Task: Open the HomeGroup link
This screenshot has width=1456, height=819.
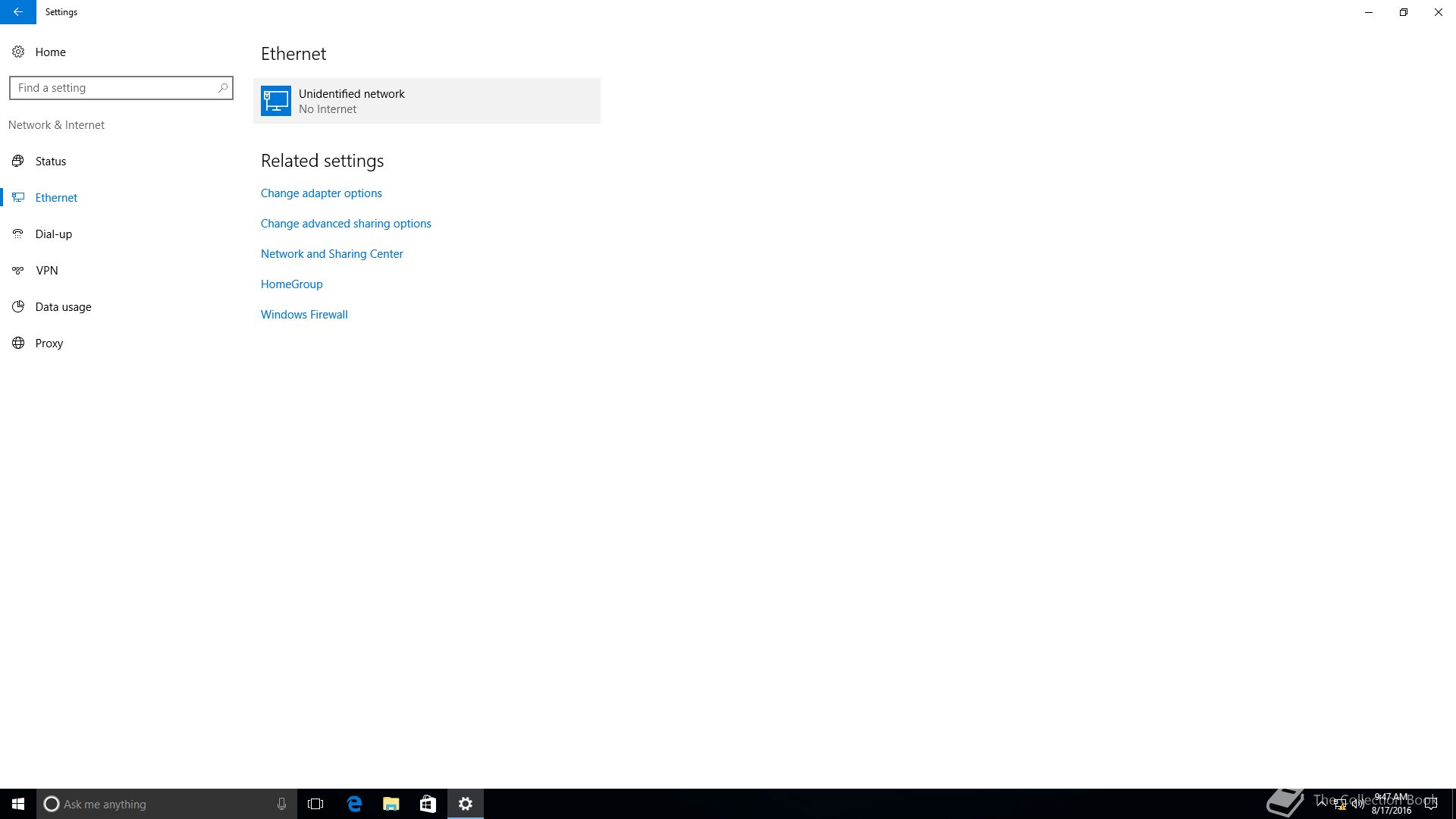Action: coord(291,284)
